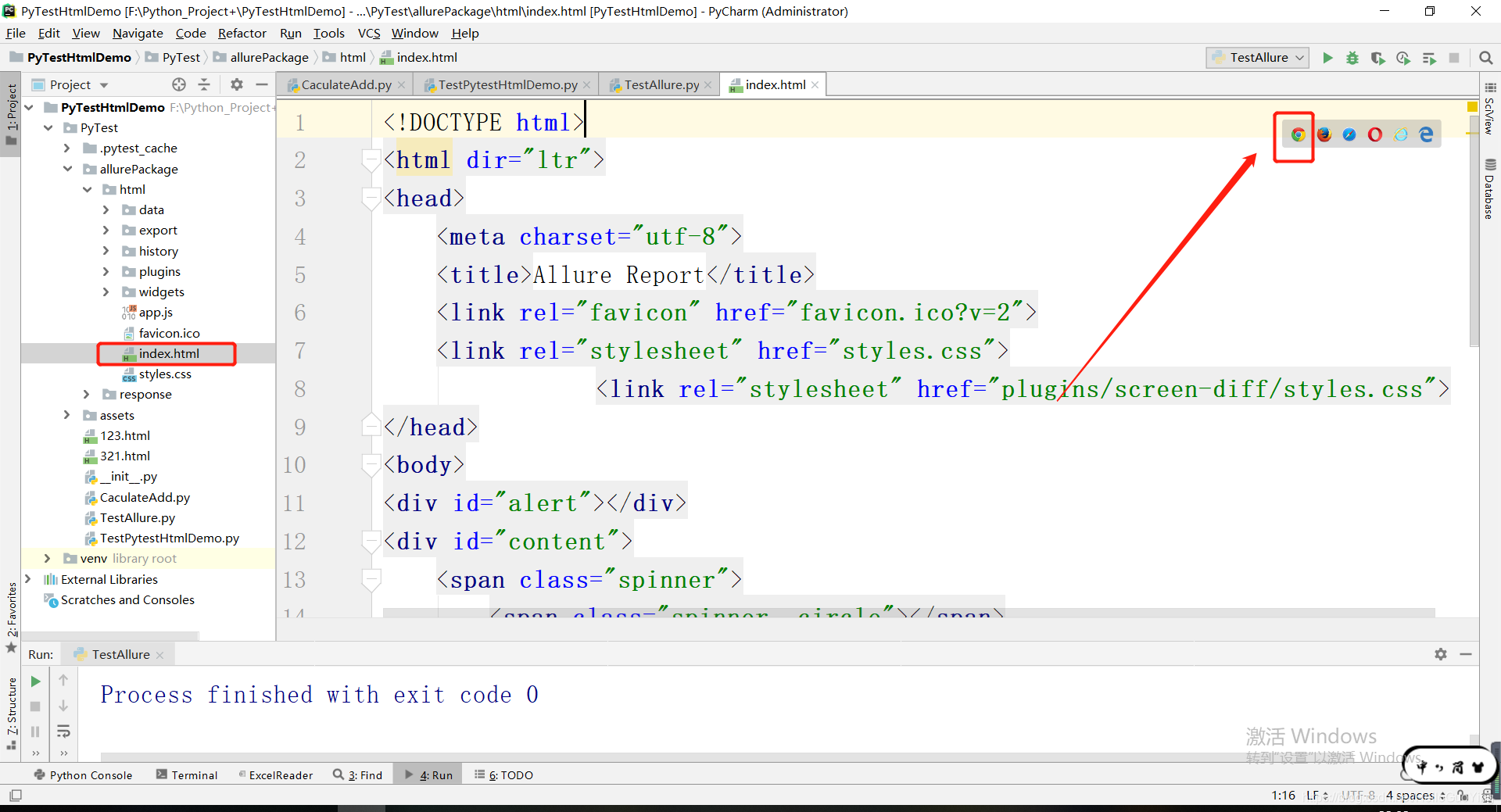Open the TestAllure run configuration dropdown
This screenshot has height=812, width=1501.
click(1258, 58)
